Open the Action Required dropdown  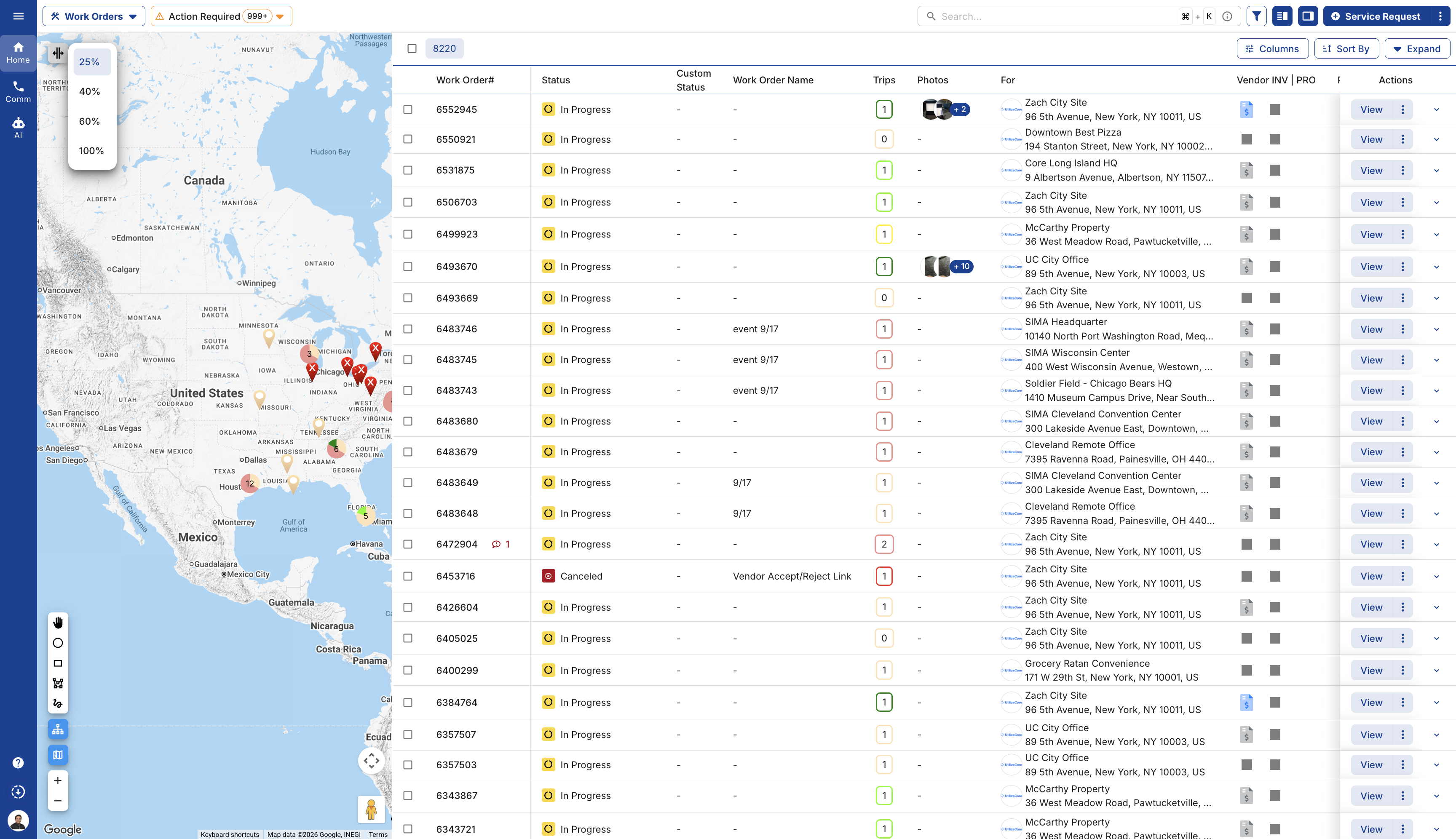[221, 16]
